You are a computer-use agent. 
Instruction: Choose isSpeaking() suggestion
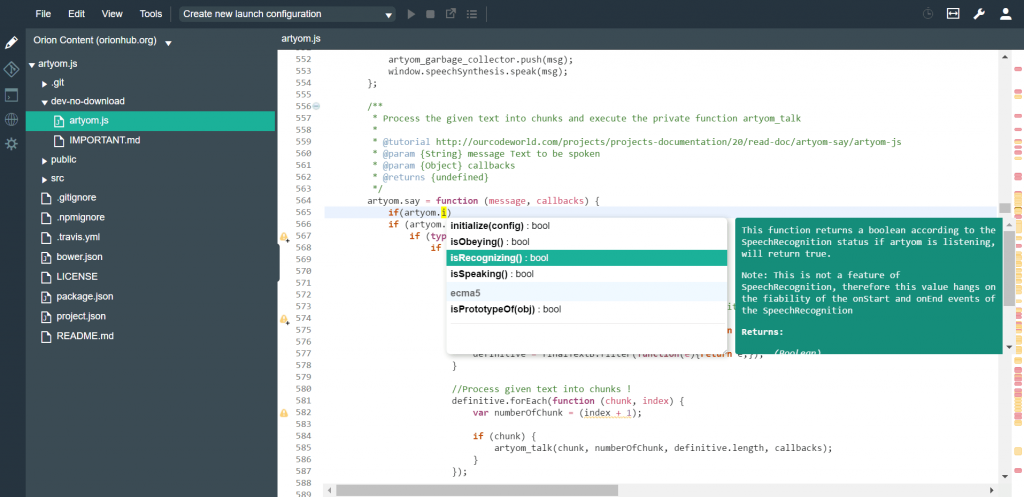click(x=586, y=274)
